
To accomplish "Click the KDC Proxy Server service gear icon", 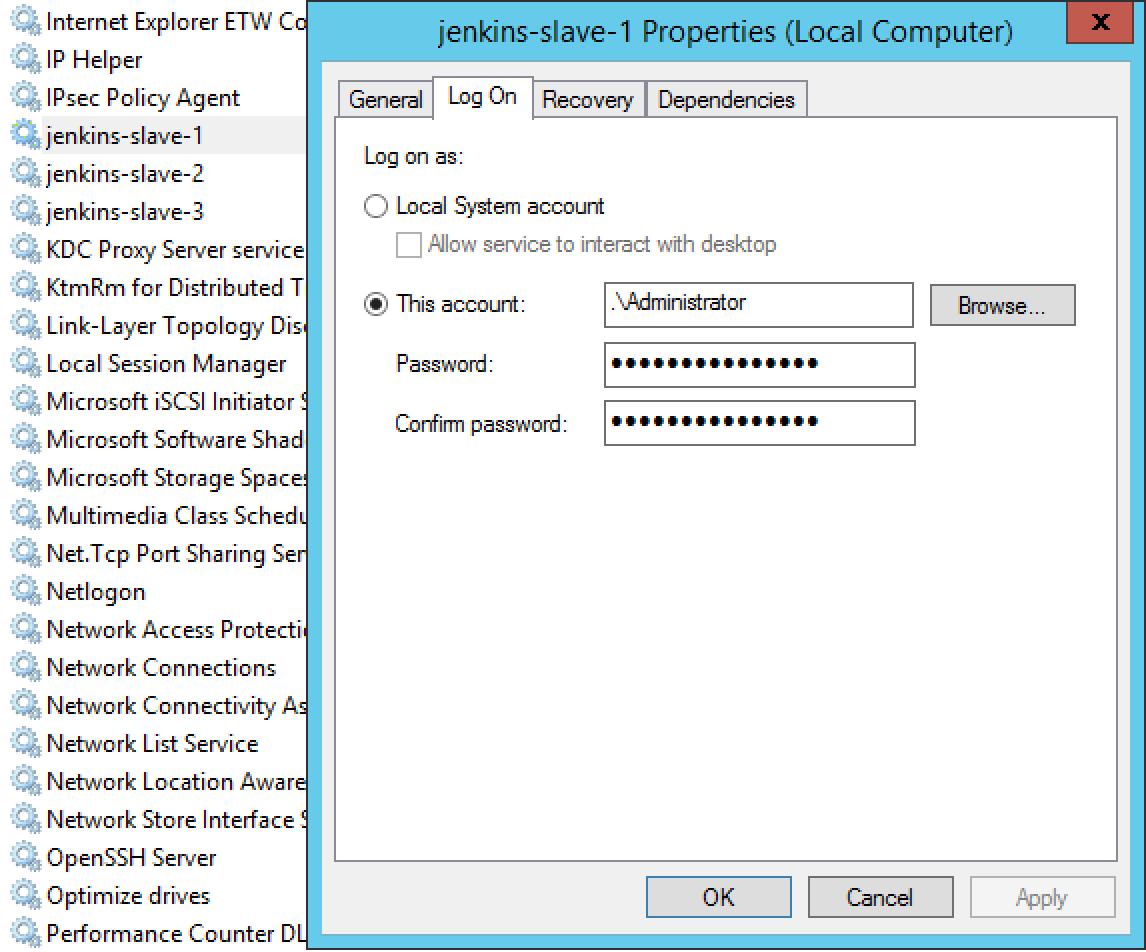I will click(26, 249).
